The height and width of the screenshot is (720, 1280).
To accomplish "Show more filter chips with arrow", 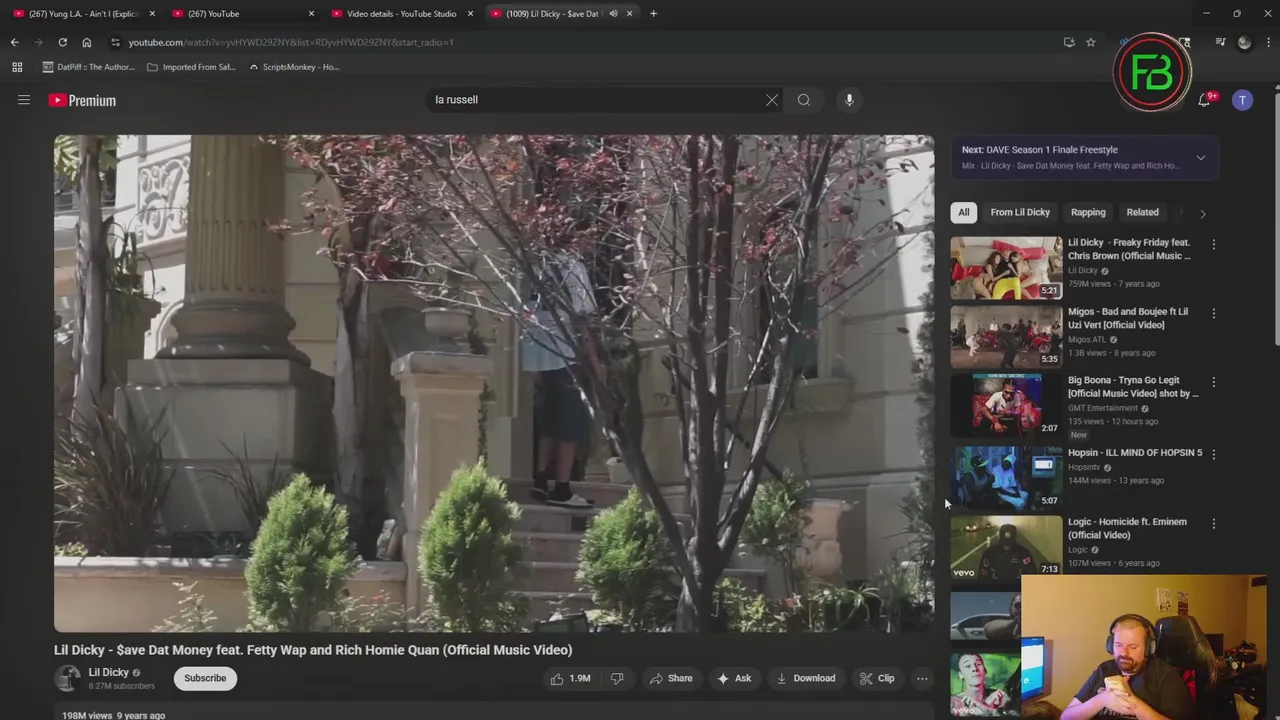I will click(x=1202, y=213).
